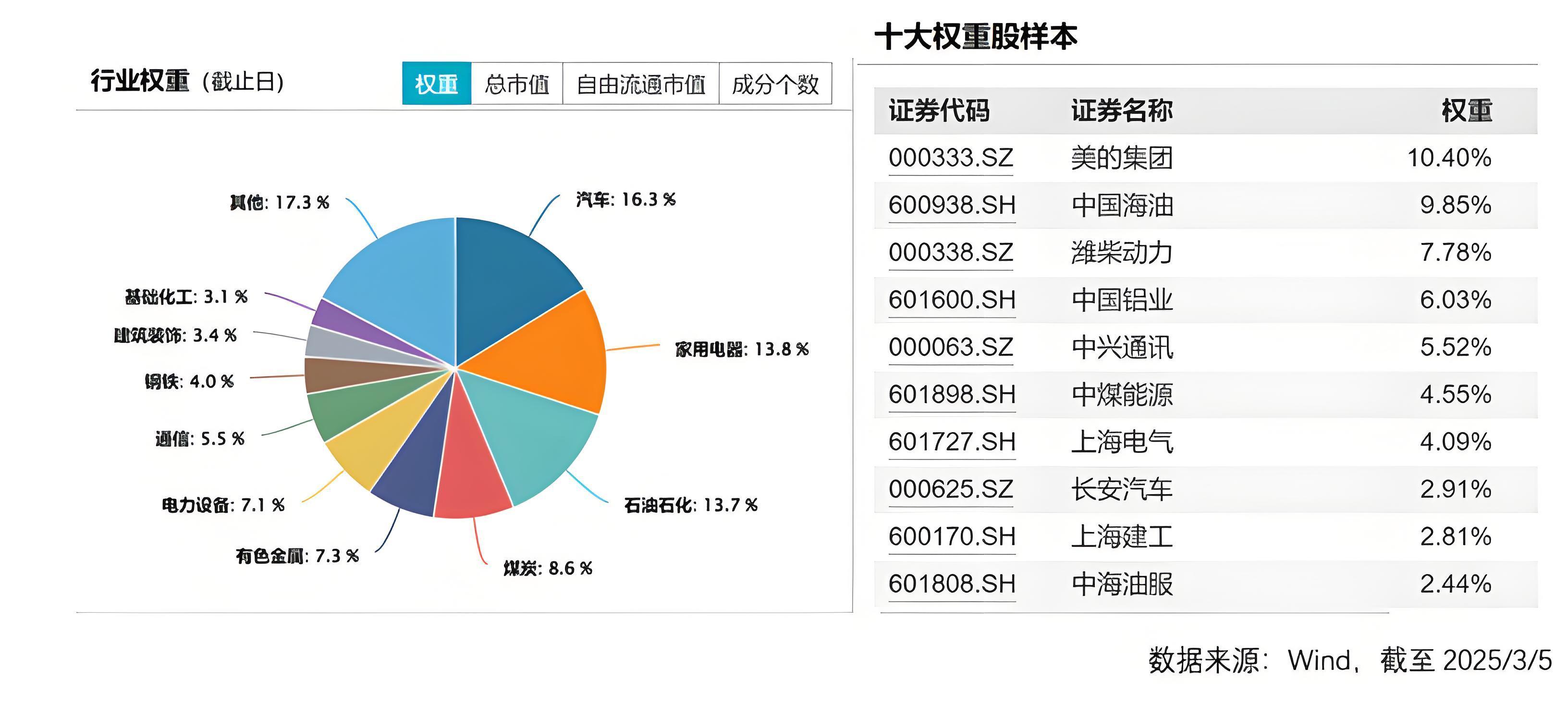Open stock code 000625.SZ link
This screenshot has height=703, width=1568.
(x=951, y=489)
